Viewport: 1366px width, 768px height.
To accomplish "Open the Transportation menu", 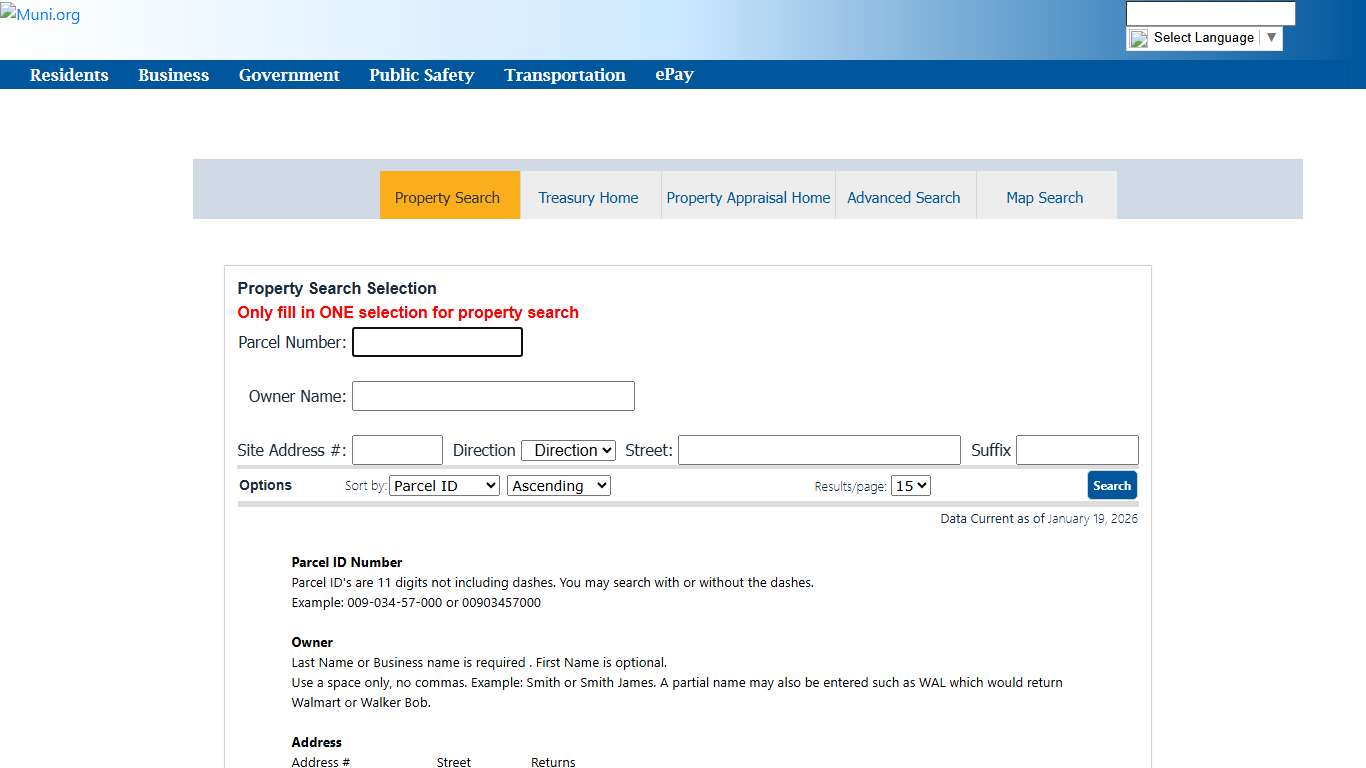I will click(x=564, y=74).
